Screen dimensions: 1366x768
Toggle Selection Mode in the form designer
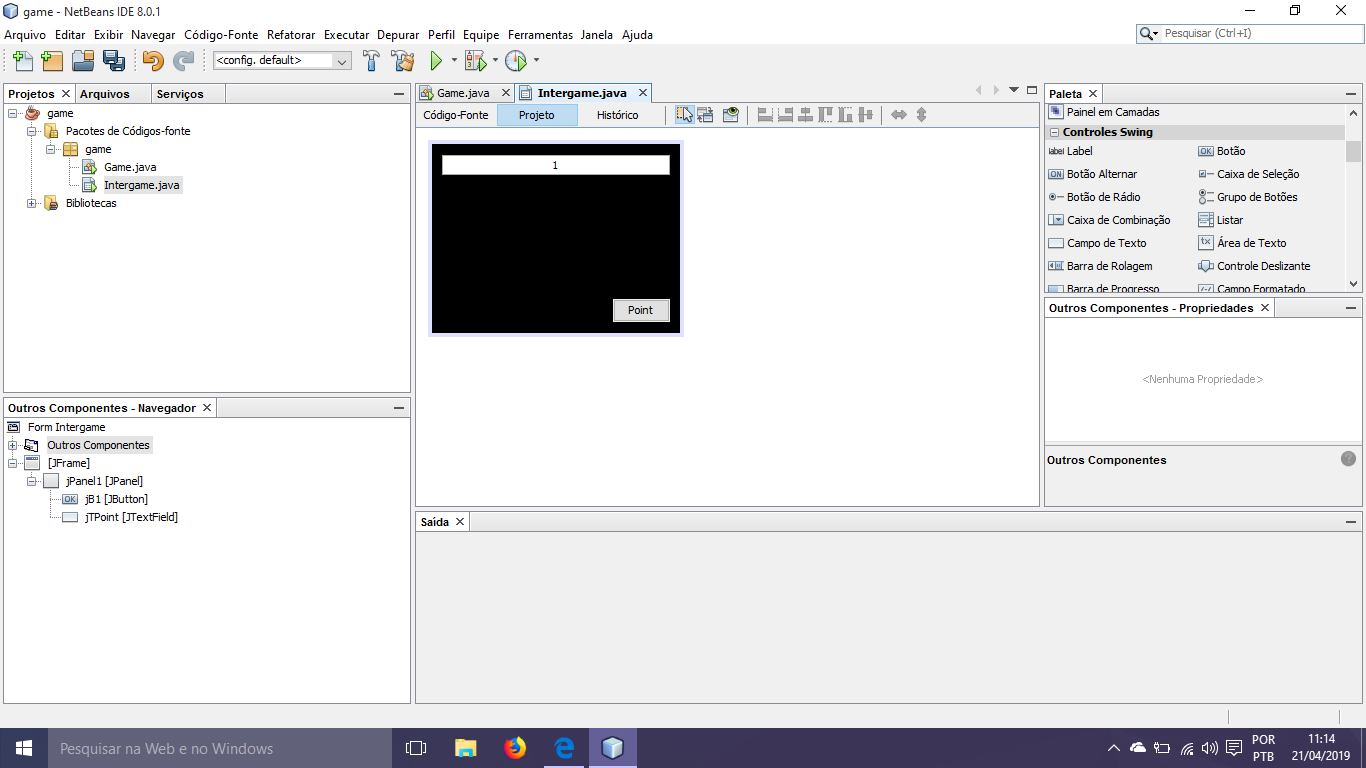tap(684, 115)
